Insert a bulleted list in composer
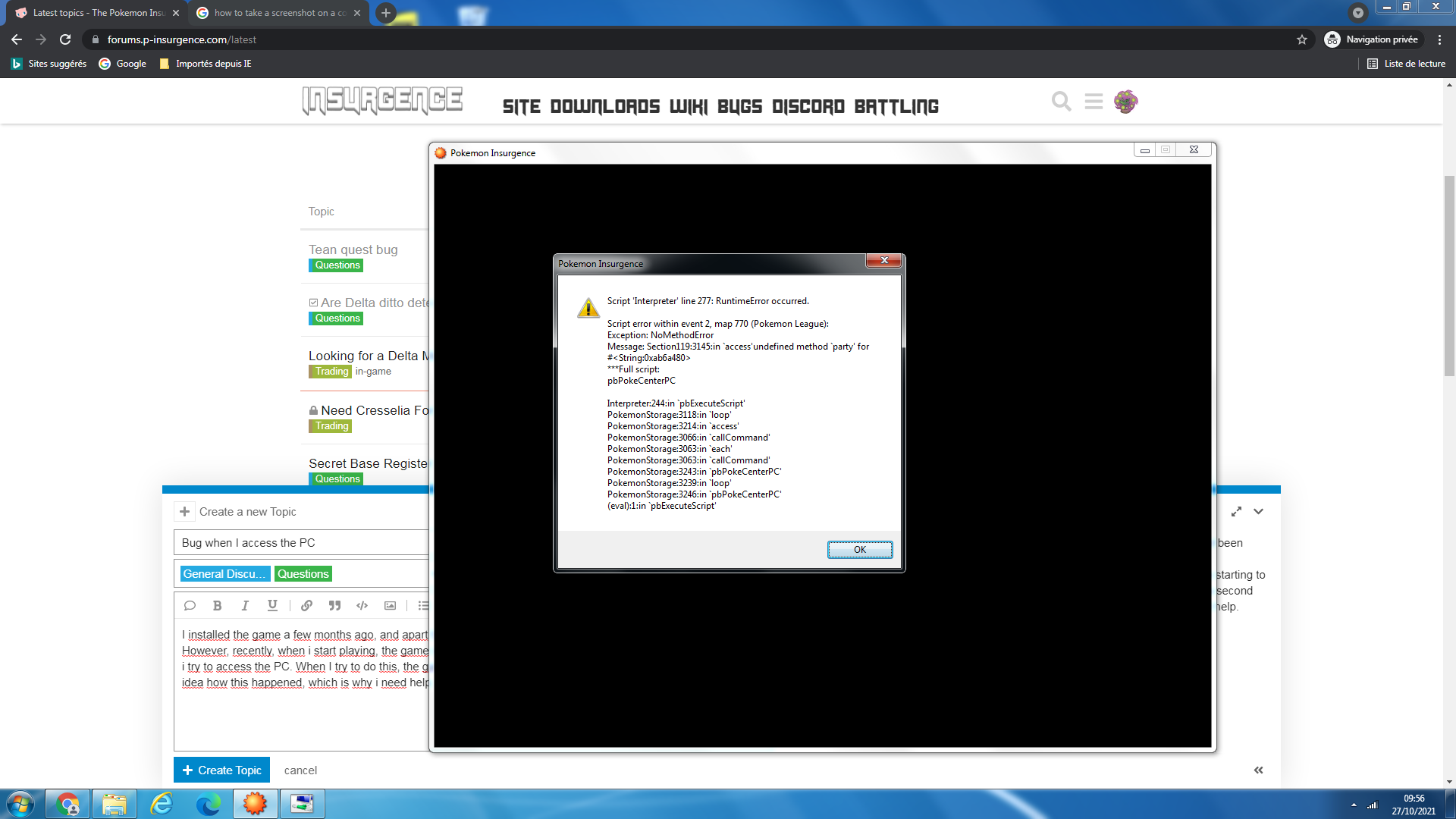Screen dimensions: 1456x819 click(x=423, y=605)
